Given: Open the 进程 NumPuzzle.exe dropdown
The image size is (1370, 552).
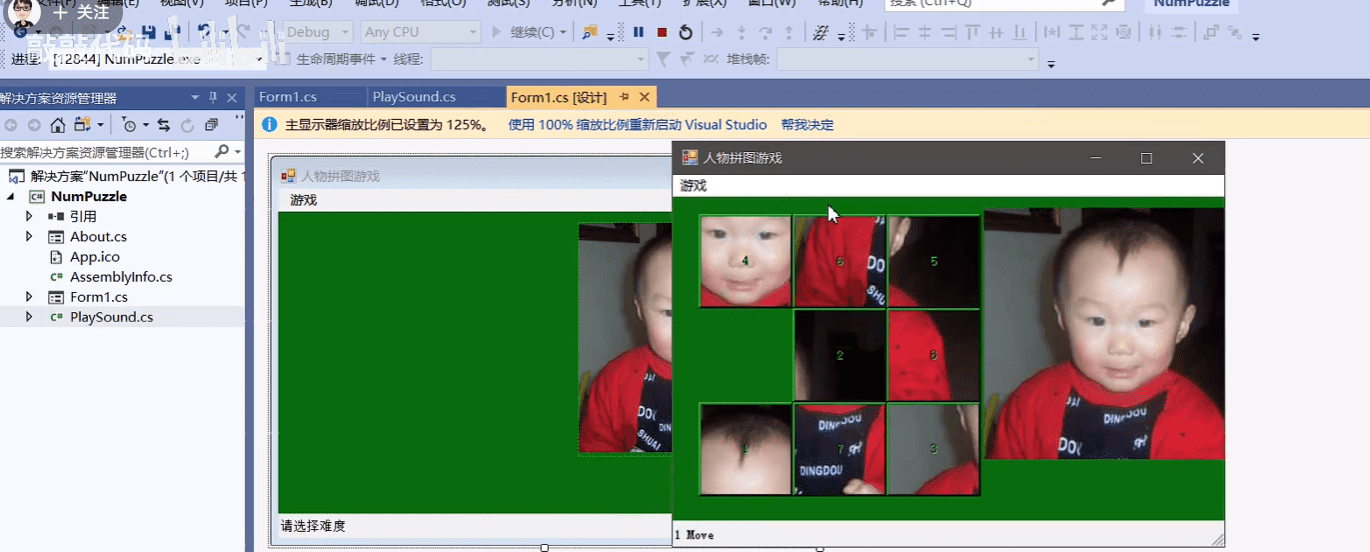Looking at the screenshot, I should (x=259, y=59).
